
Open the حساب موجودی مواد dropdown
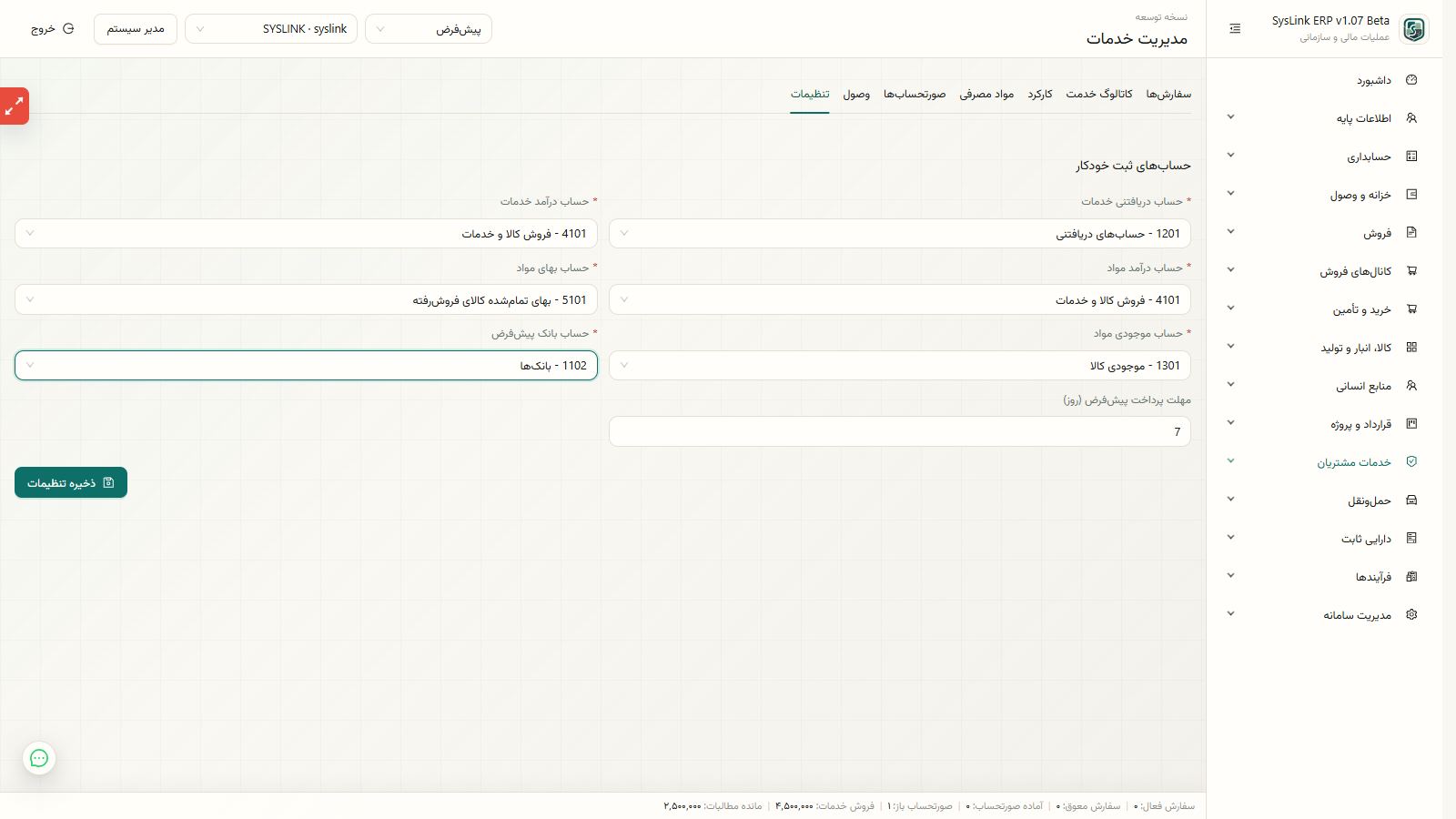899,366
